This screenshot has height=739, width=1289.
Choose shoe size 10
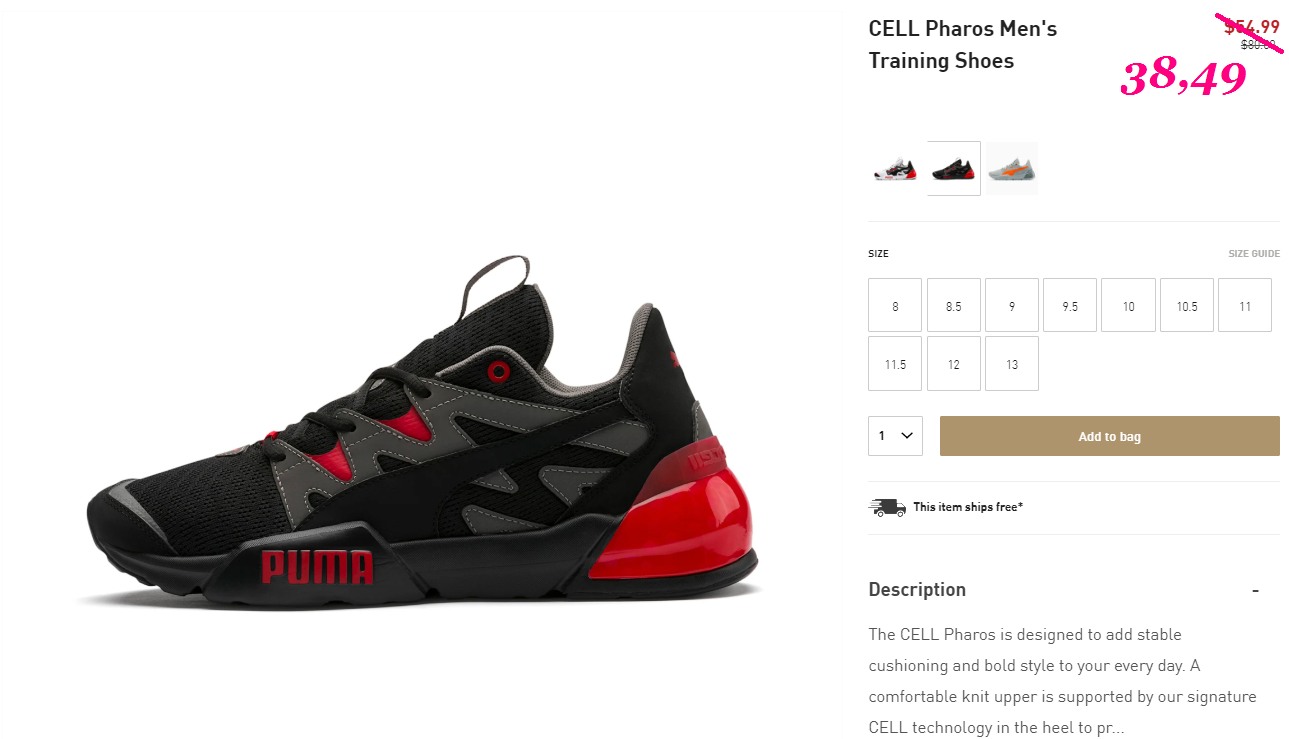[x=1129, y=305]
